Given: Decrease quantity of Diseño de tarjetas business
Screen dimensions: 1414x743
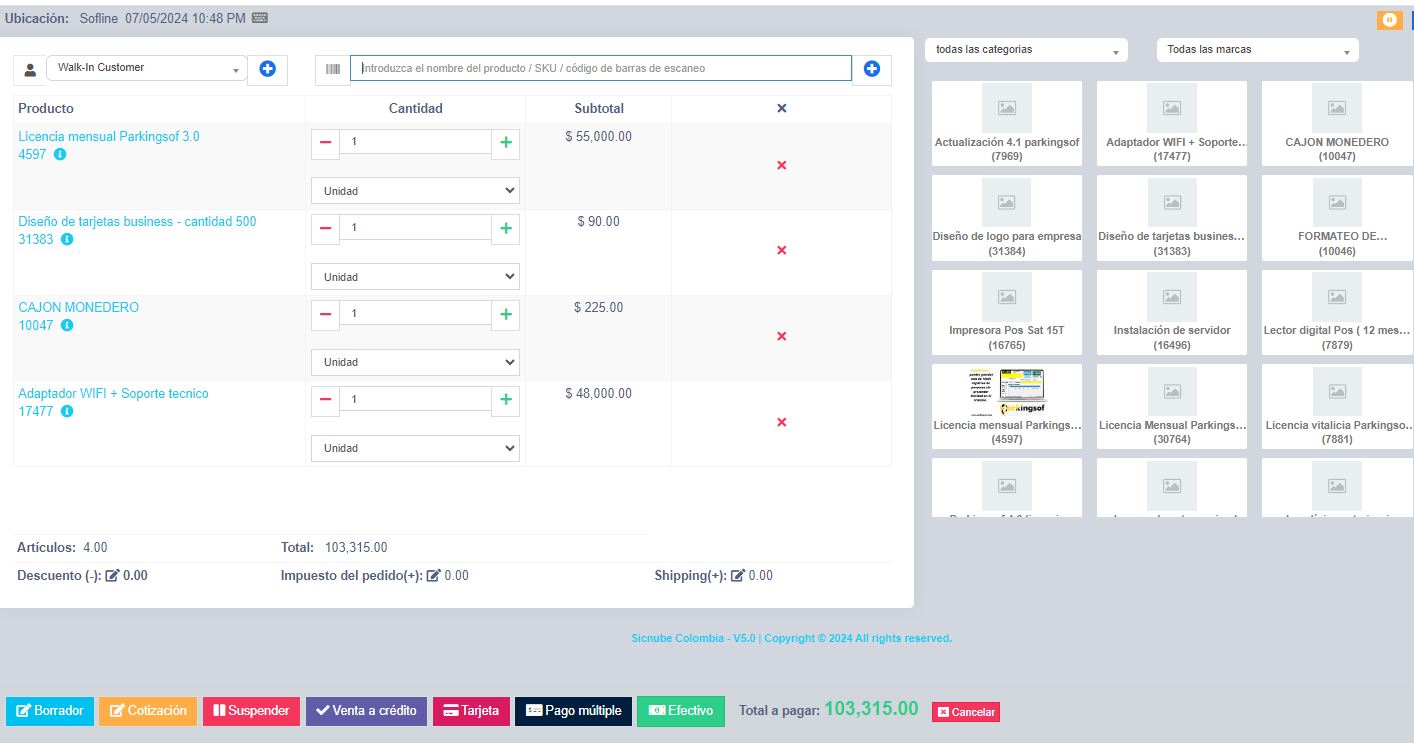Looking at the screenshot, I should point(325,228).
